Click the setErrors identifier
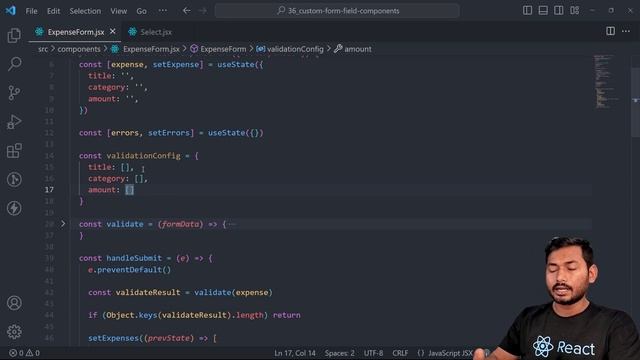 (x=169, y=133)
